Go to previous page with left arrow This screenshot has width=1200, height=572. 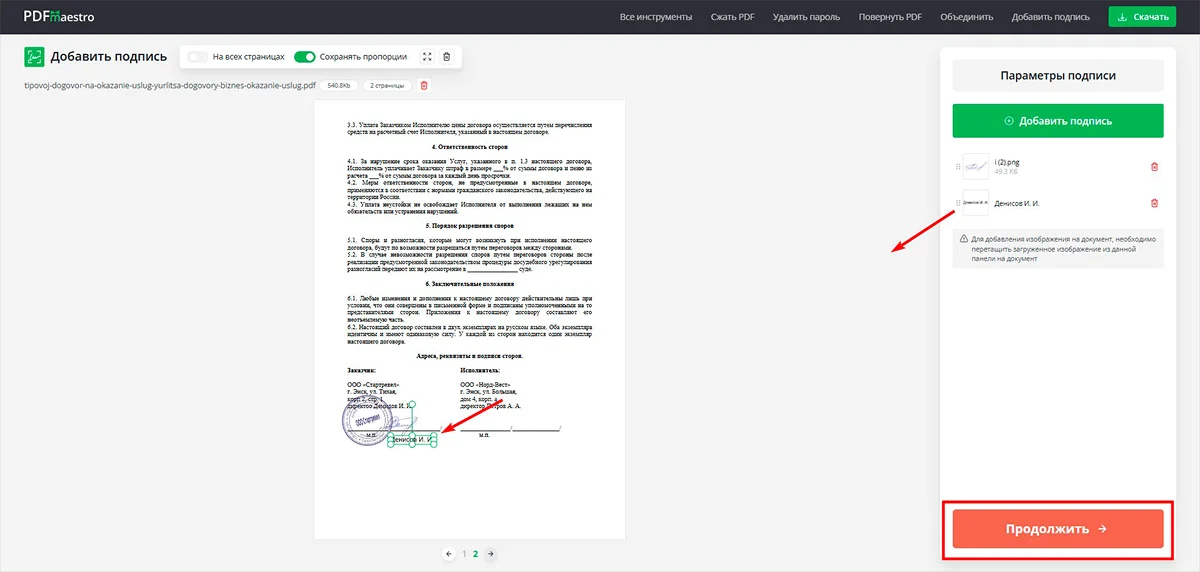click(449, 553)
